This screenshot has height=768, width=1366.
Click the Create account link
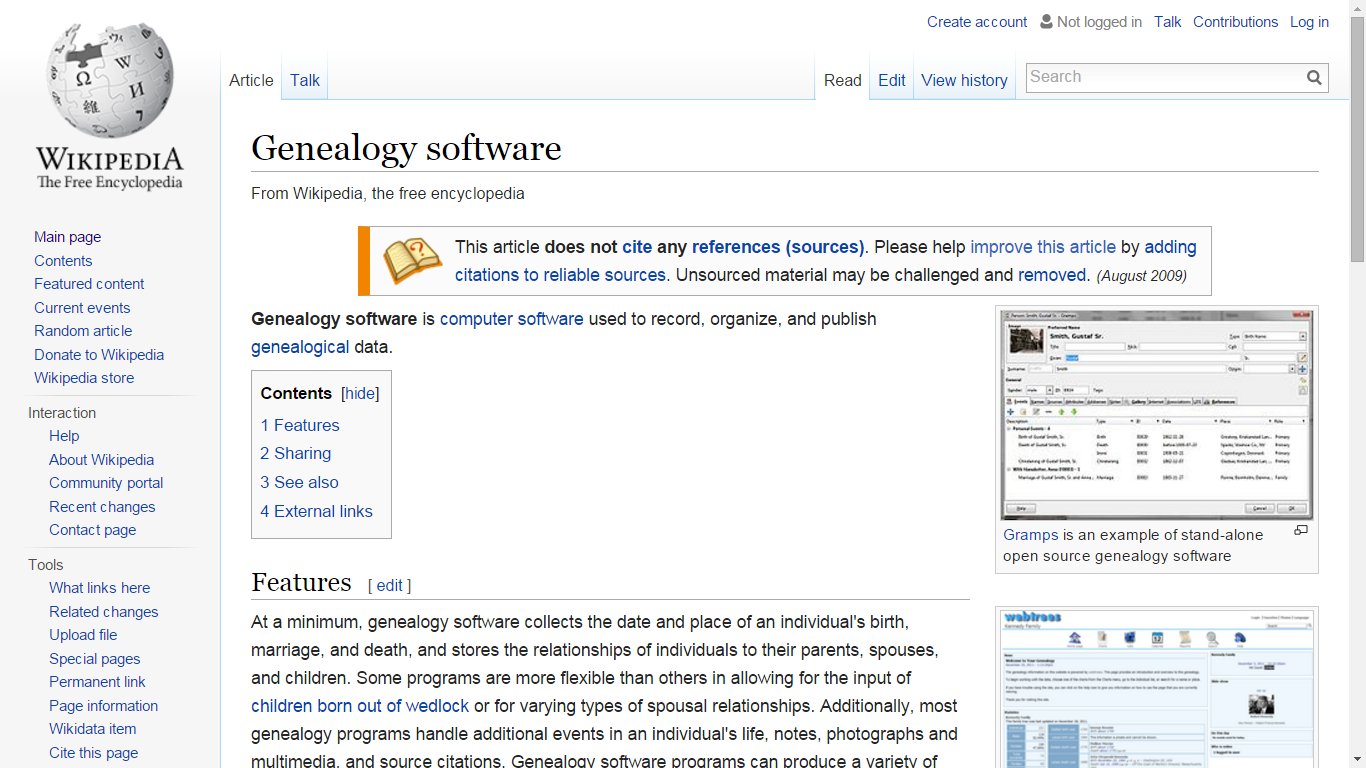tap(976, 21)
